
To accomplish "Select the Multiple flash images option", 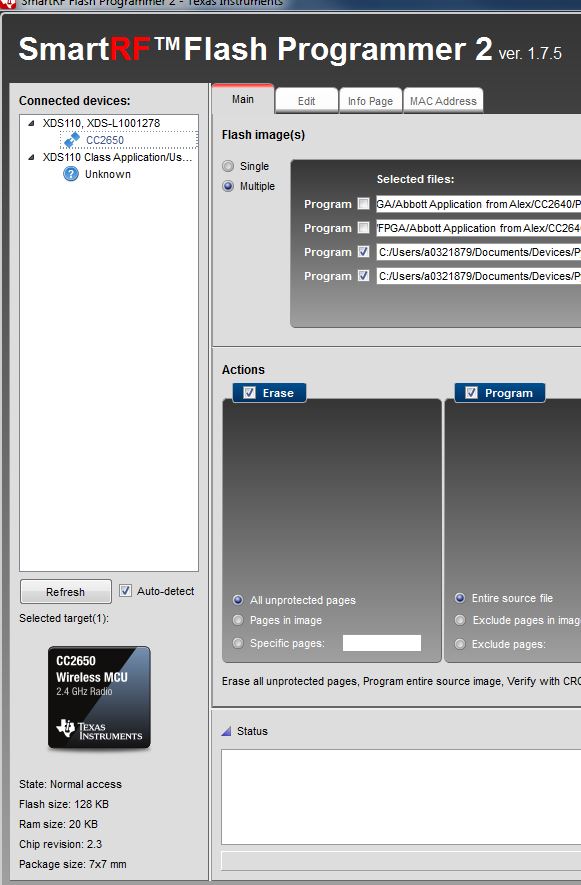I will (228, 186).
